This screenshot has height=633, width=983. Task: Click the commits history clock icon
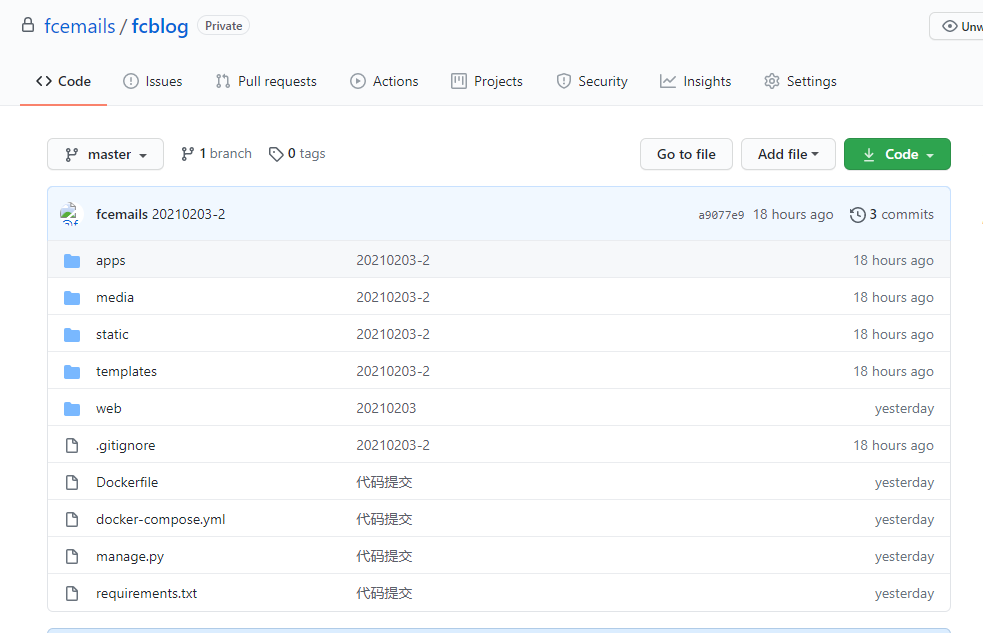tap(857, 215)
